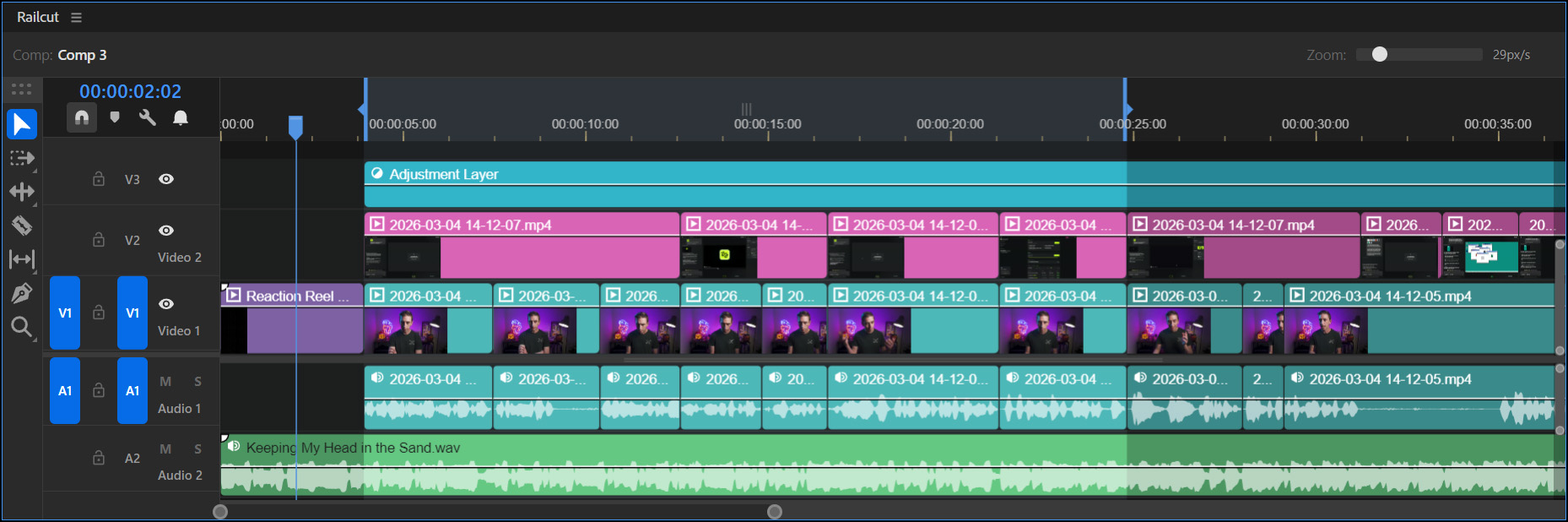Click the panel grip dots icon
1568x522 pixels.
click(22, 89)
